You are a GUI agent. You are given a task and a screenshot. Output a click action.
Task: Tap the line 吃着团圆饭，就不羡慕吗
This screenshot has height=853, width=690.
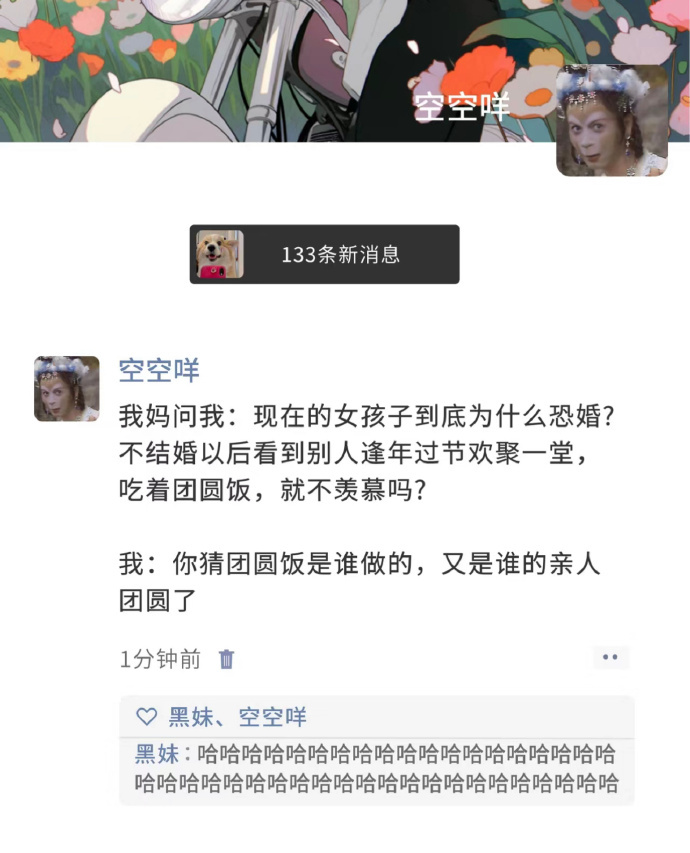click(x=272, y=490)
